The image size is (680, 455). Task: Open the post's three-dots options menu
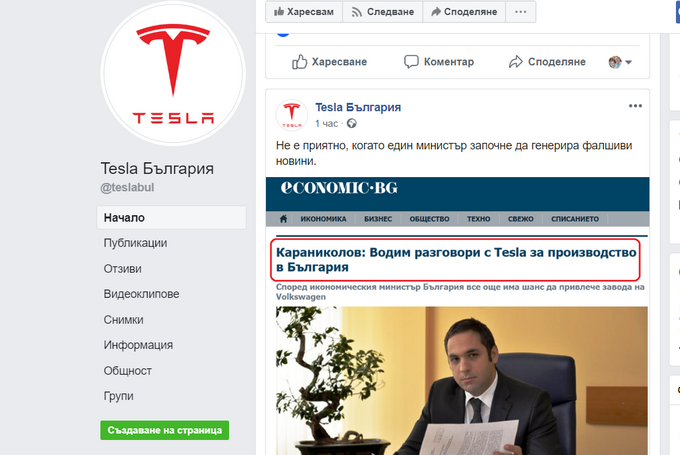(x=635, y=106)
